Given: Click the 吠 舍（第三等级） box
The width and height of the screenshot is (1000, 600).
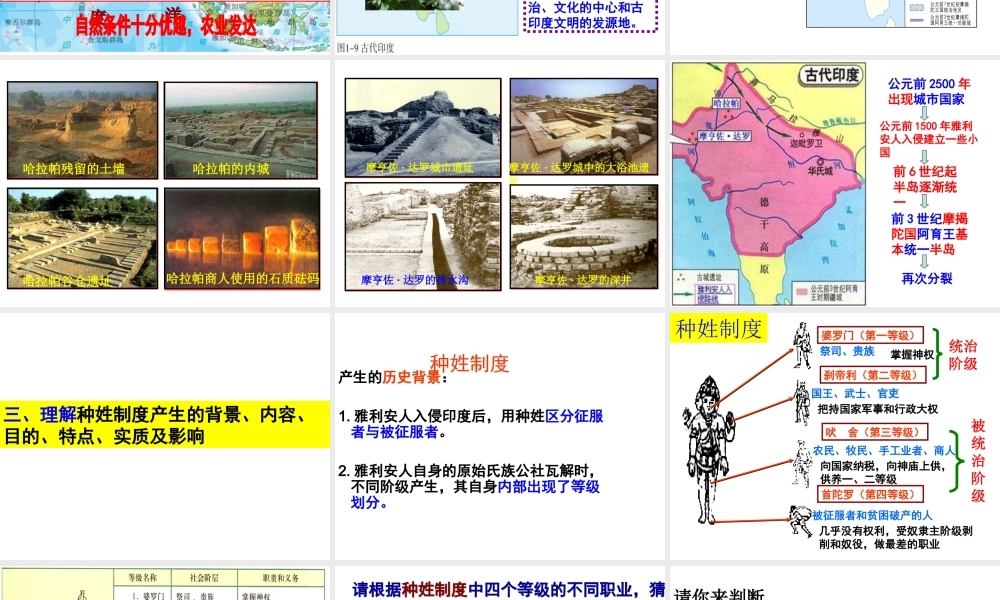Looking at the screenshot, I should [x=874, y=432].
